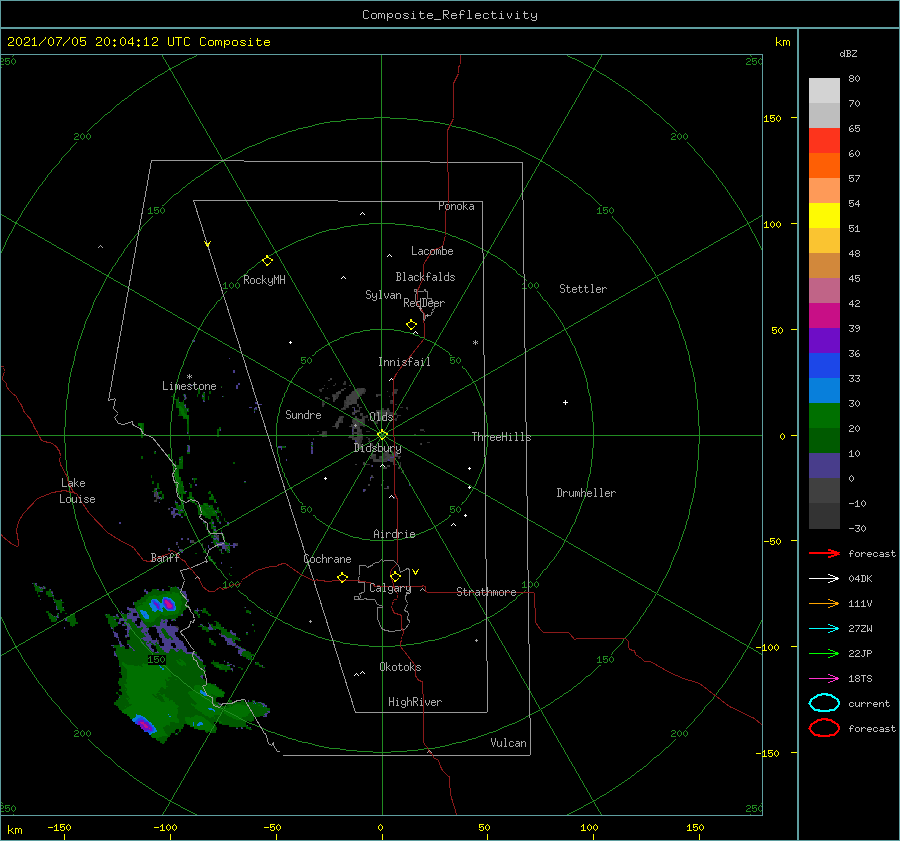The width and height of the screenshot is (900, 841).
Task: Click the yellow diamond marker above RockyMH
Action: click(267, 261)
